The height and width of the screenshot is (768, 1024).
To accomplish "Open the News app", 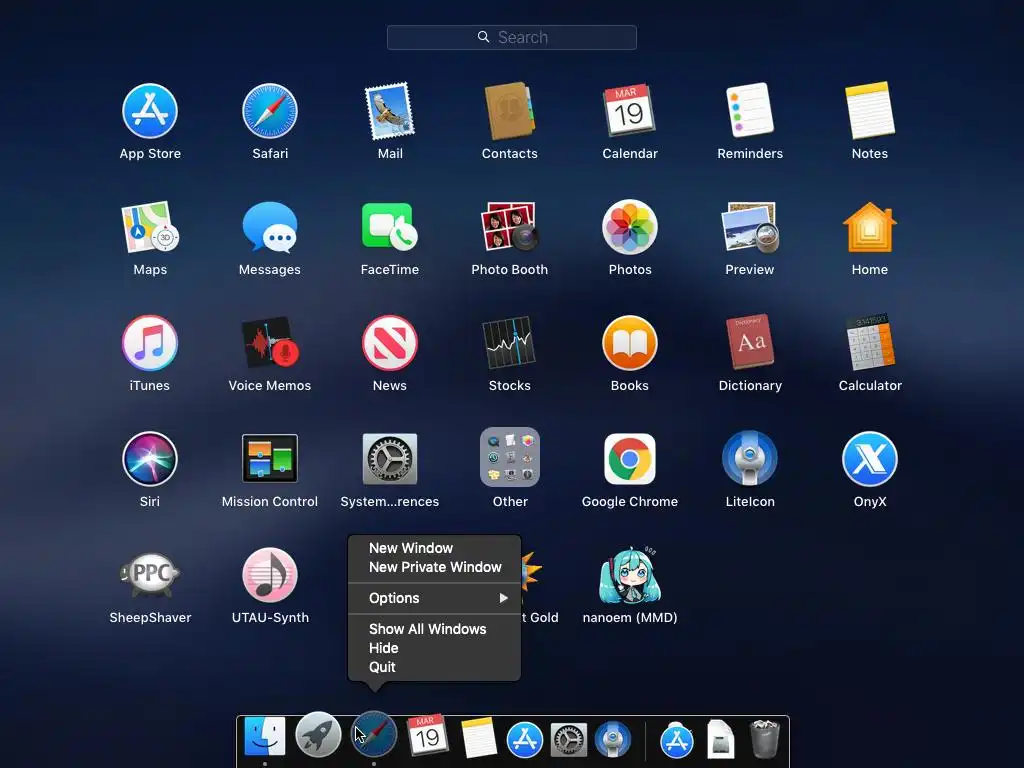I will click(x=390, y=343).
